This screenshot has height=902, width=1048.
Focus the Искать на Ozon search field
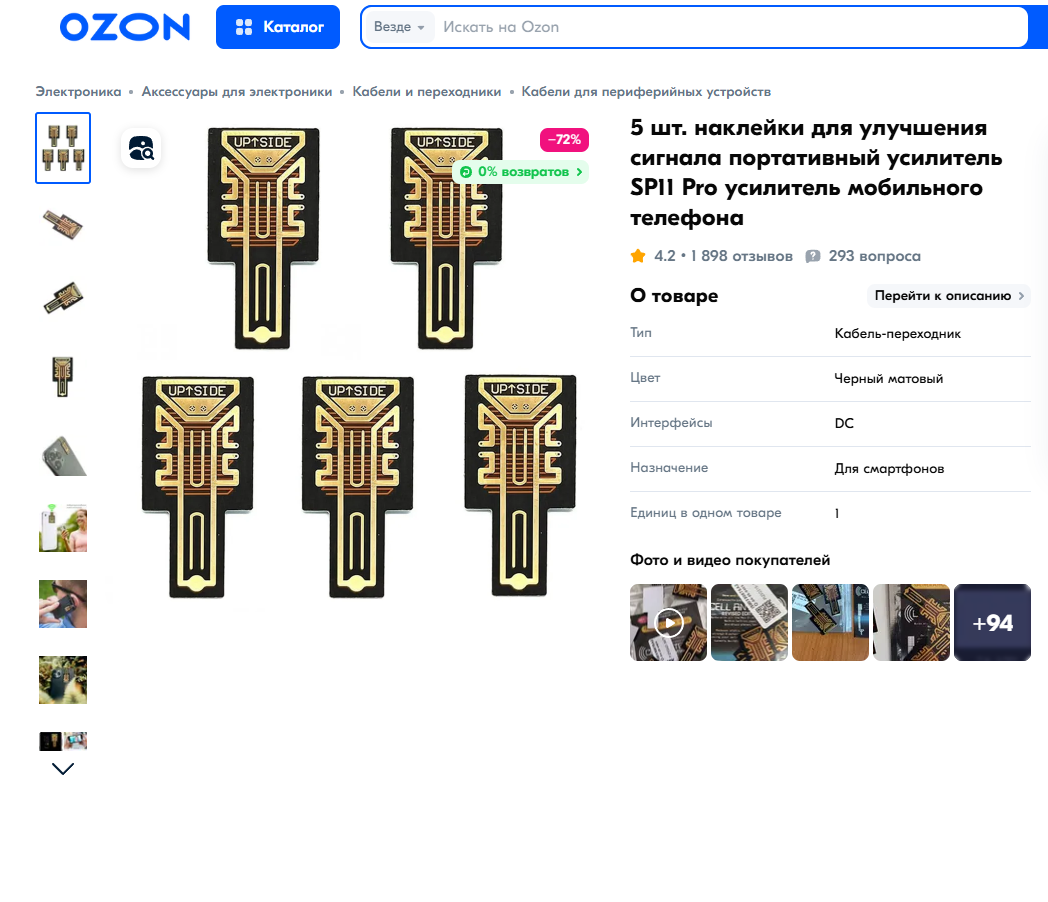729,27
